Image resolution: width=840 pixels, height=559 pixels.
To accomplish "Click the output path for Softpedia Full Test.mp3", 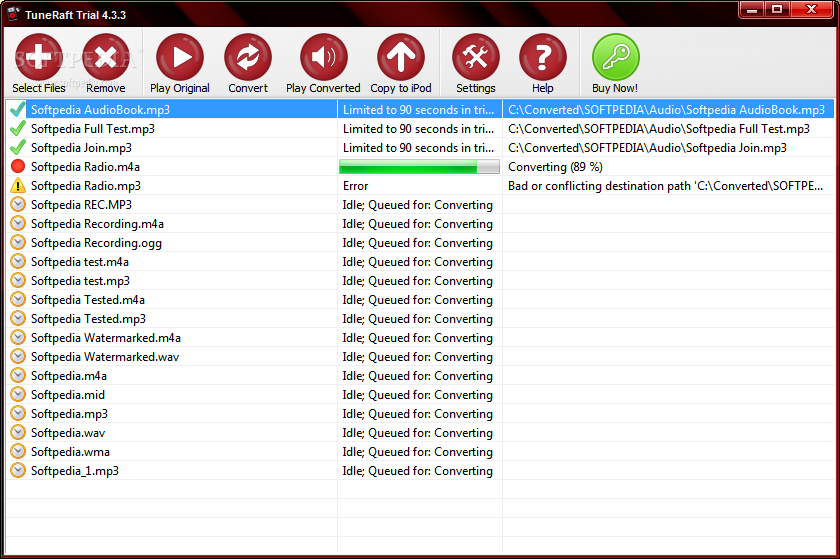I will (x=658, y=129).
